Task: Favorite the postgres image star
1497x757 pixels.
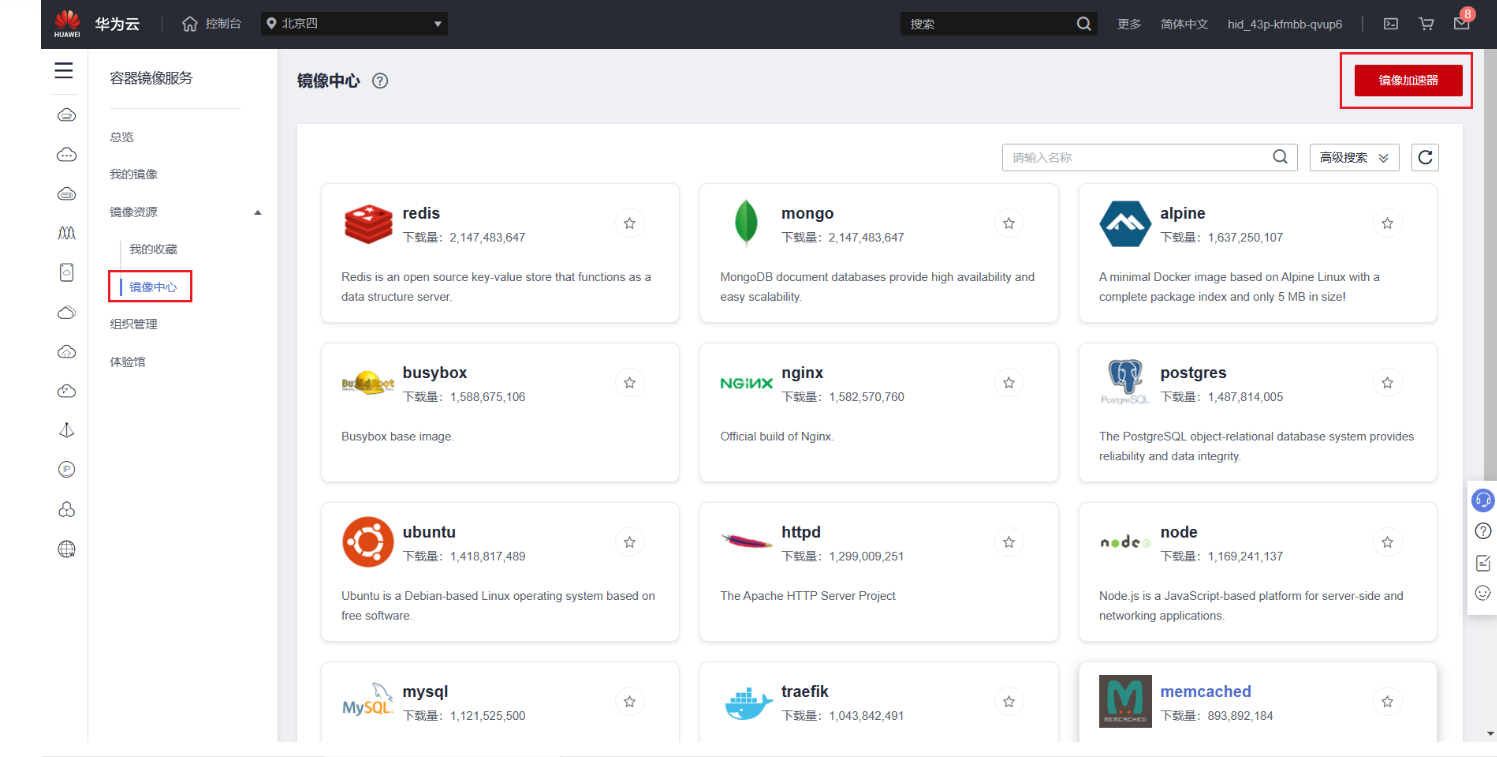Action: [1387, 382]
